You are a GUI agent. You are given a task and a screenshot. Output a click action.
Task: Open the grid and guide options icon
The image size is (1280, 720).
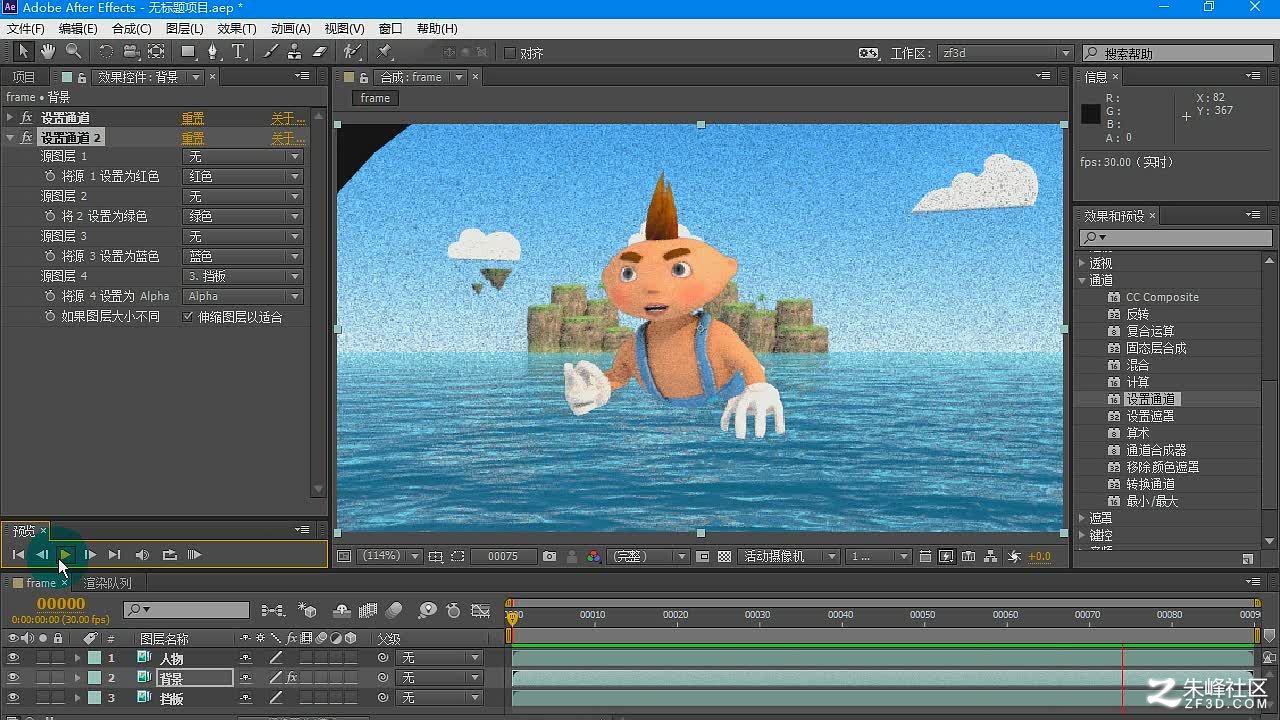pyautogui.click(x=435, y=556)
